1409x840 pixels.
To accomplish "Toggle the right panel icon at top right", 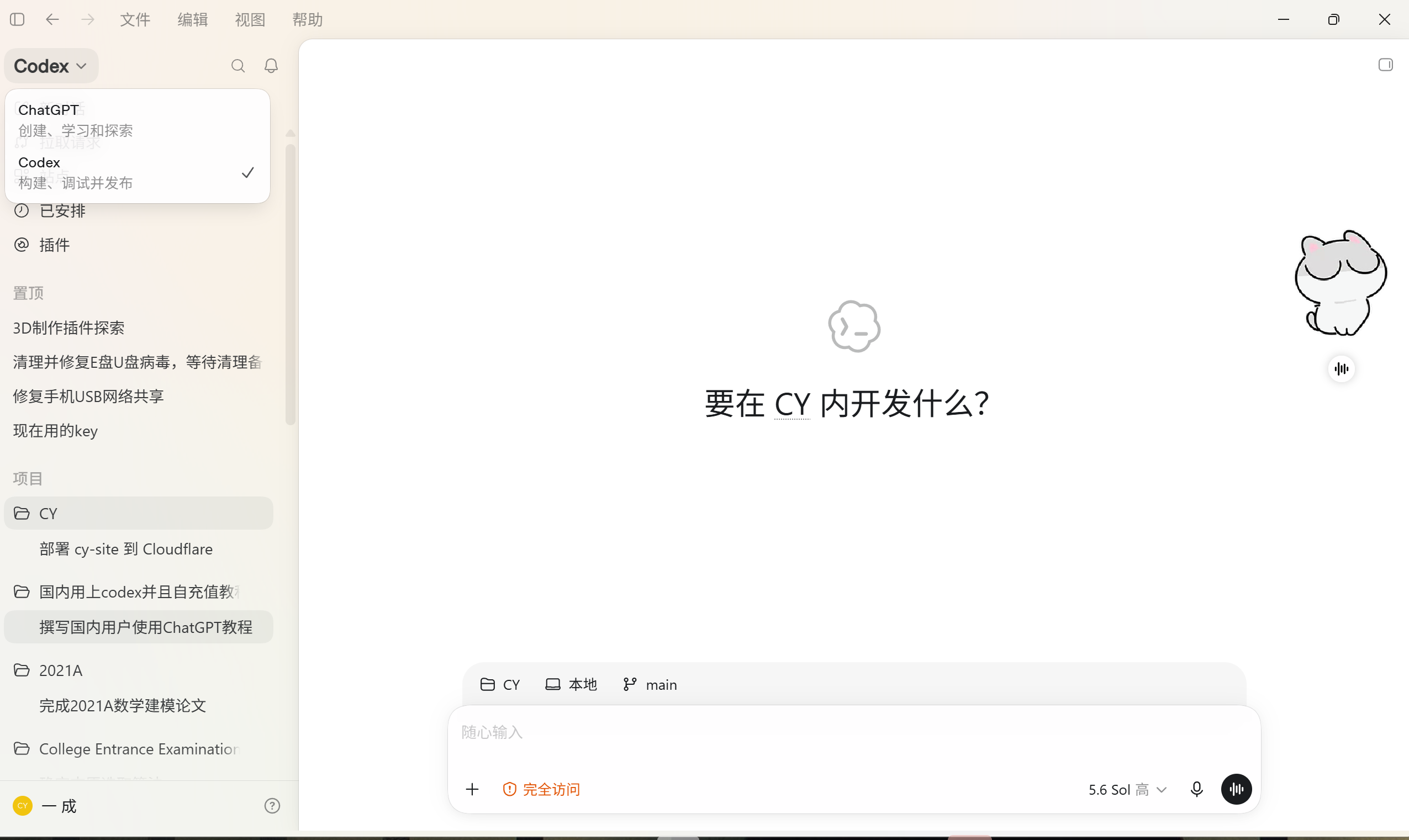I will [x=1385, y=65].
